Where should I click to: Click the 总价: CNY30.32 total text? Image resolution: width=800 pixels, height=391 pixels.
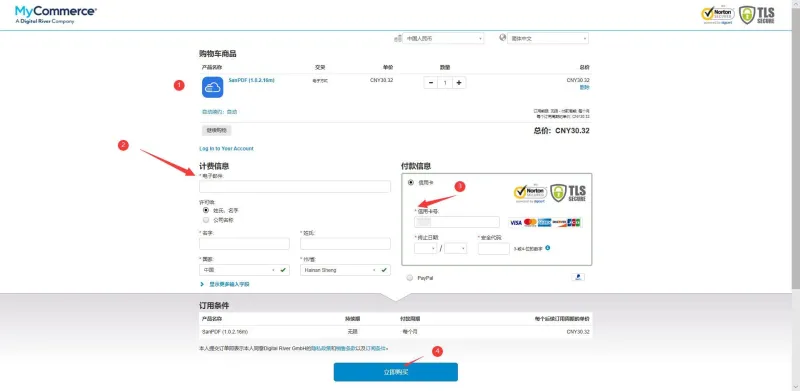pos(561,131)
